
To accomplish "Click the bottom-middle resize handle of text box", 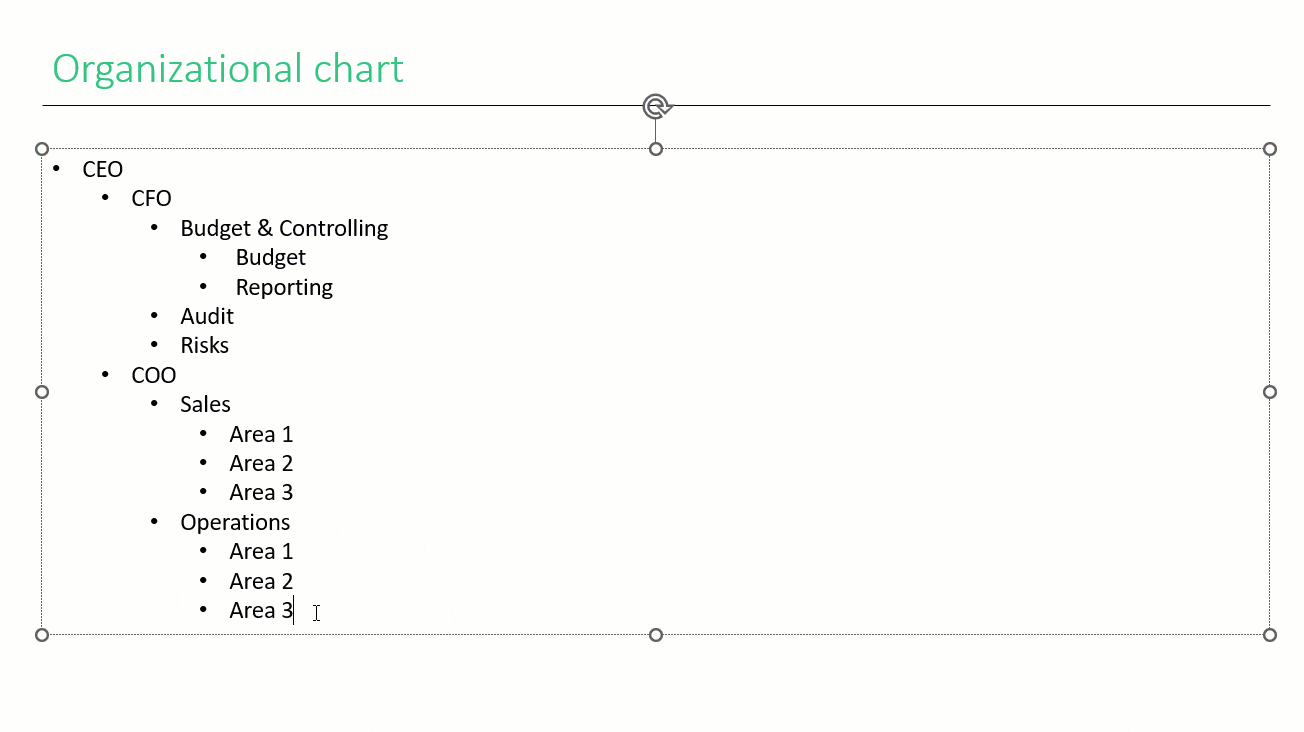I will 656,635.
